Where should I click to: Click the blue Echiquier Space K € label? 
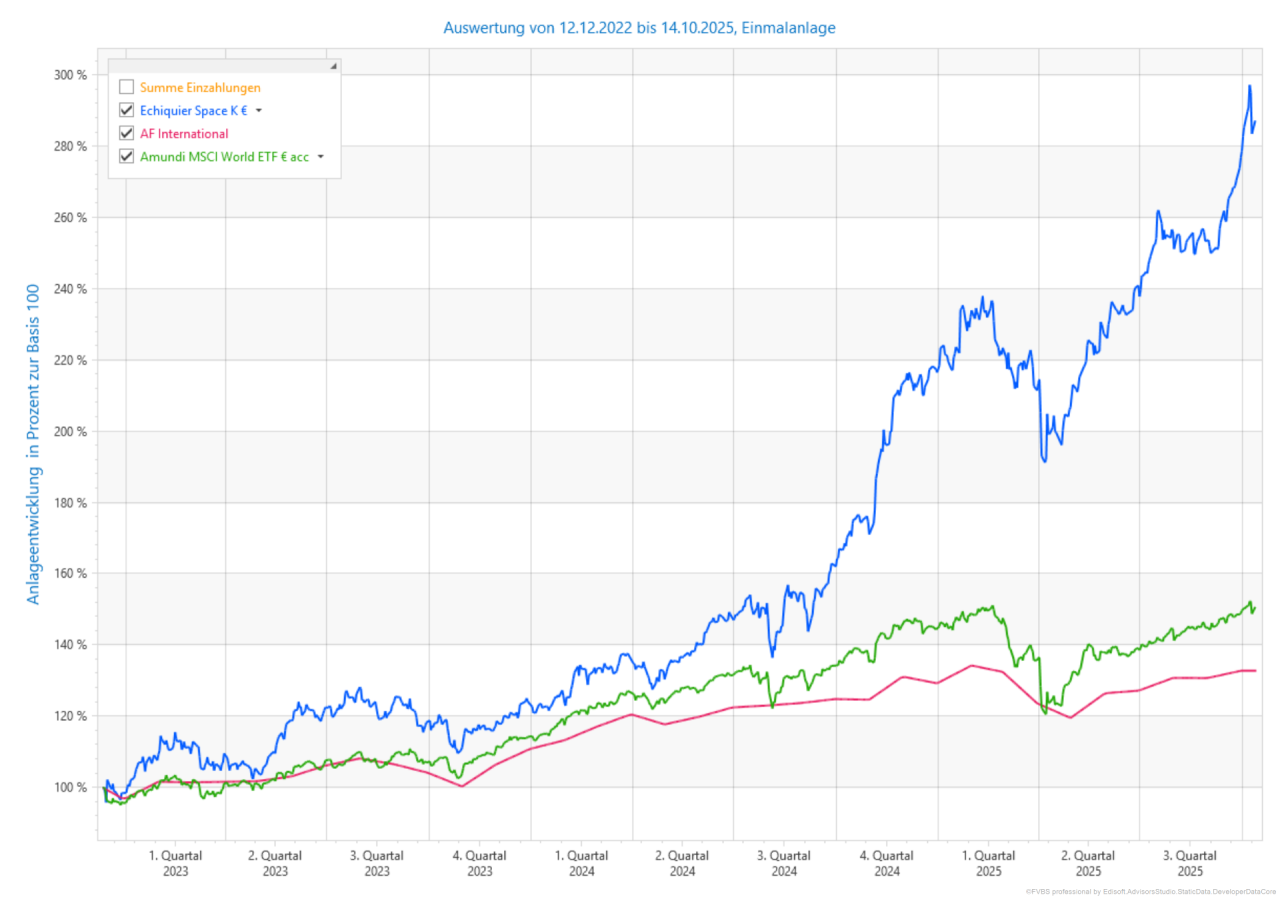coord(193,110)
